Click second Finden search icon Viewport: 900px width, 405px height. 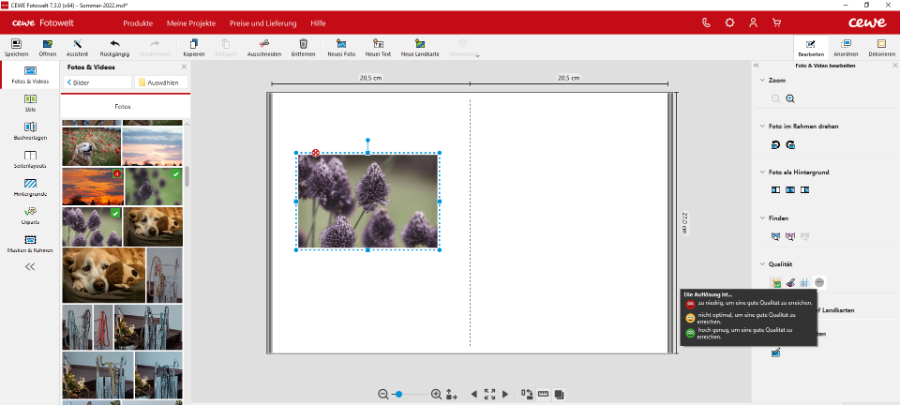[790, 236]
